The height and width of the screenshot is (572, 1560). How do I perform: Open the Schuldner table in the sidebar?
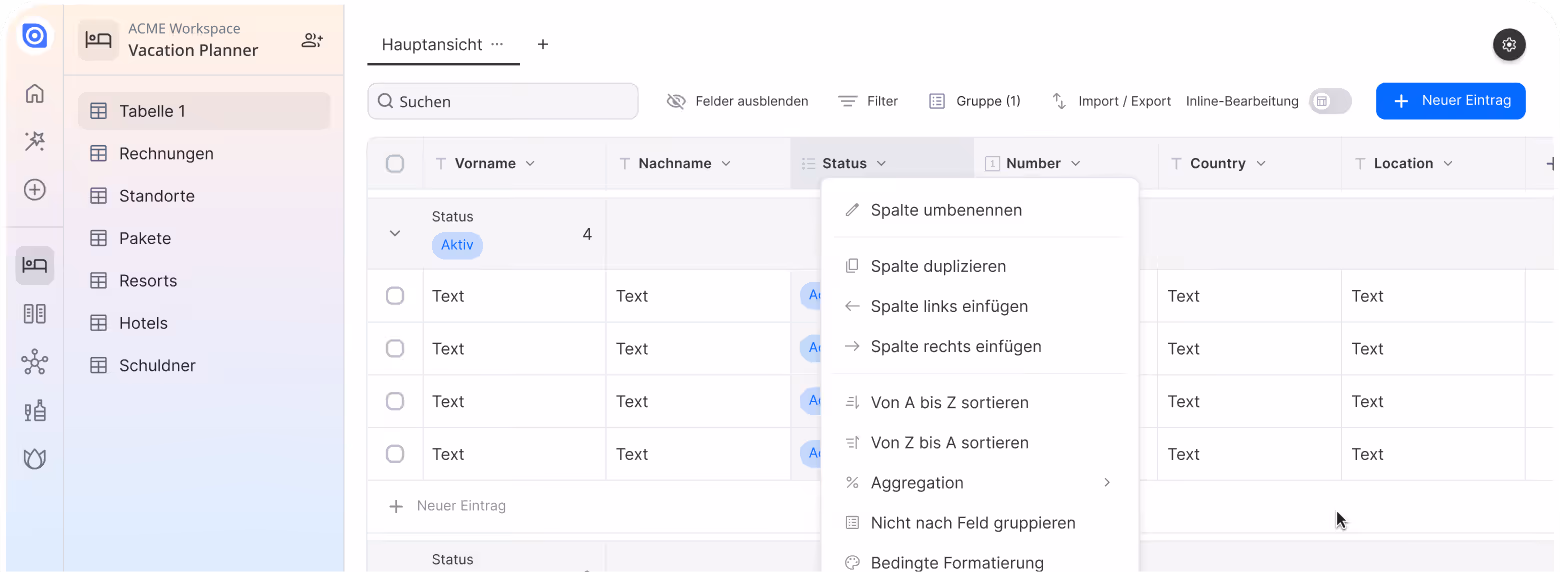(204, 365)
